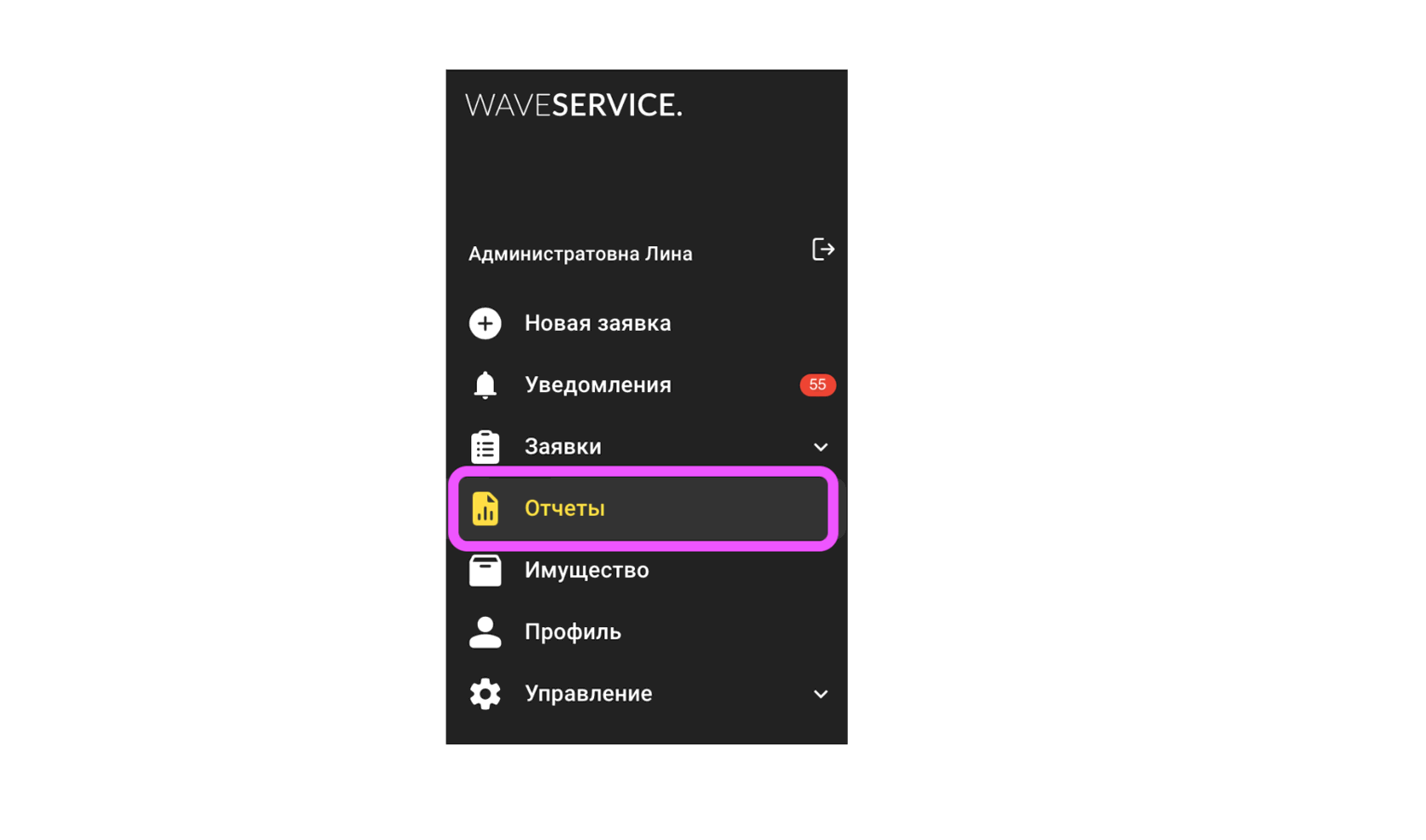Click the Управление menu label
Image resolution: width=1426 pixels, height=840 pixels.
588,694
